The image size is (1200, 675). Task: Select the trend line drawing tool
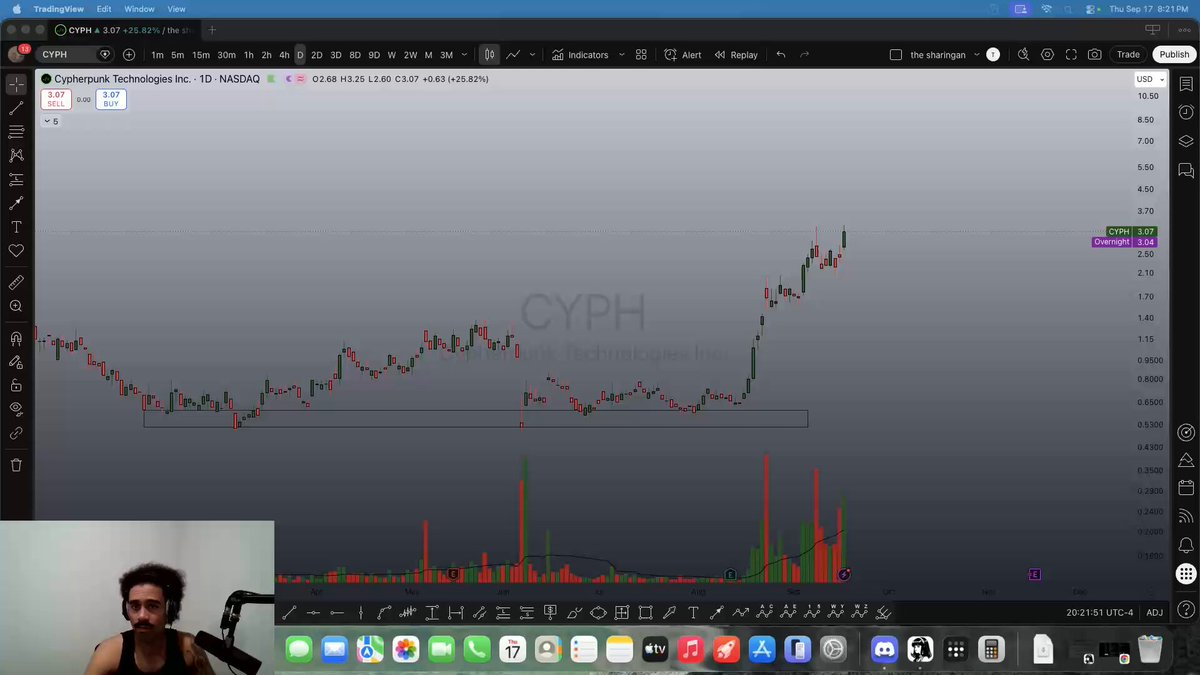point(16,108)
